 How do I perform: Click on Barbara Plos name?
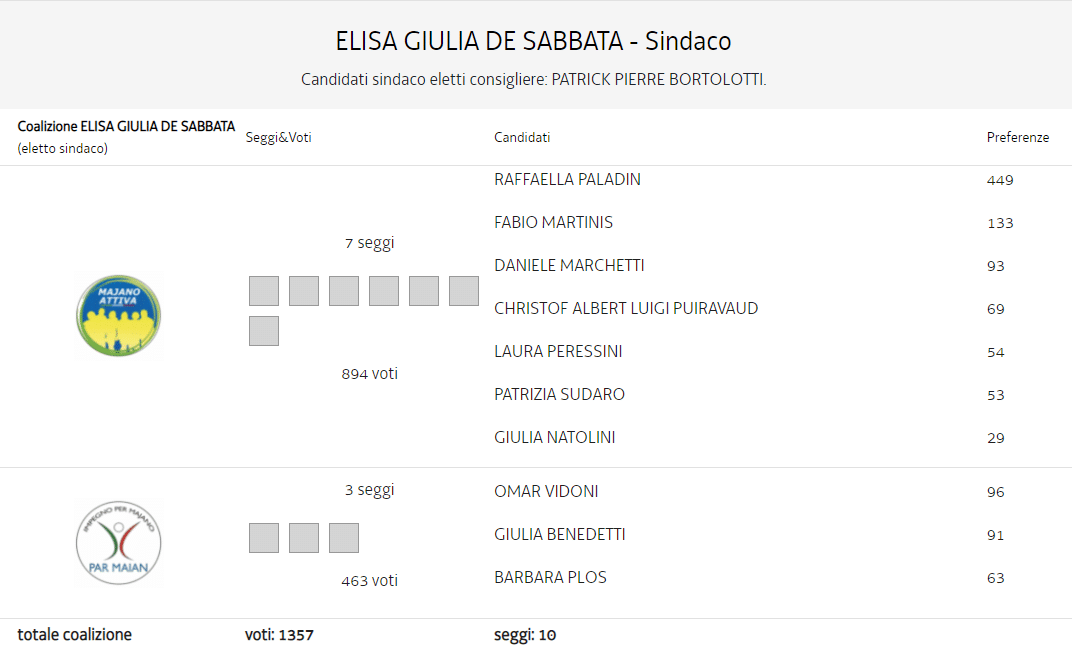[x=550, y=578]
